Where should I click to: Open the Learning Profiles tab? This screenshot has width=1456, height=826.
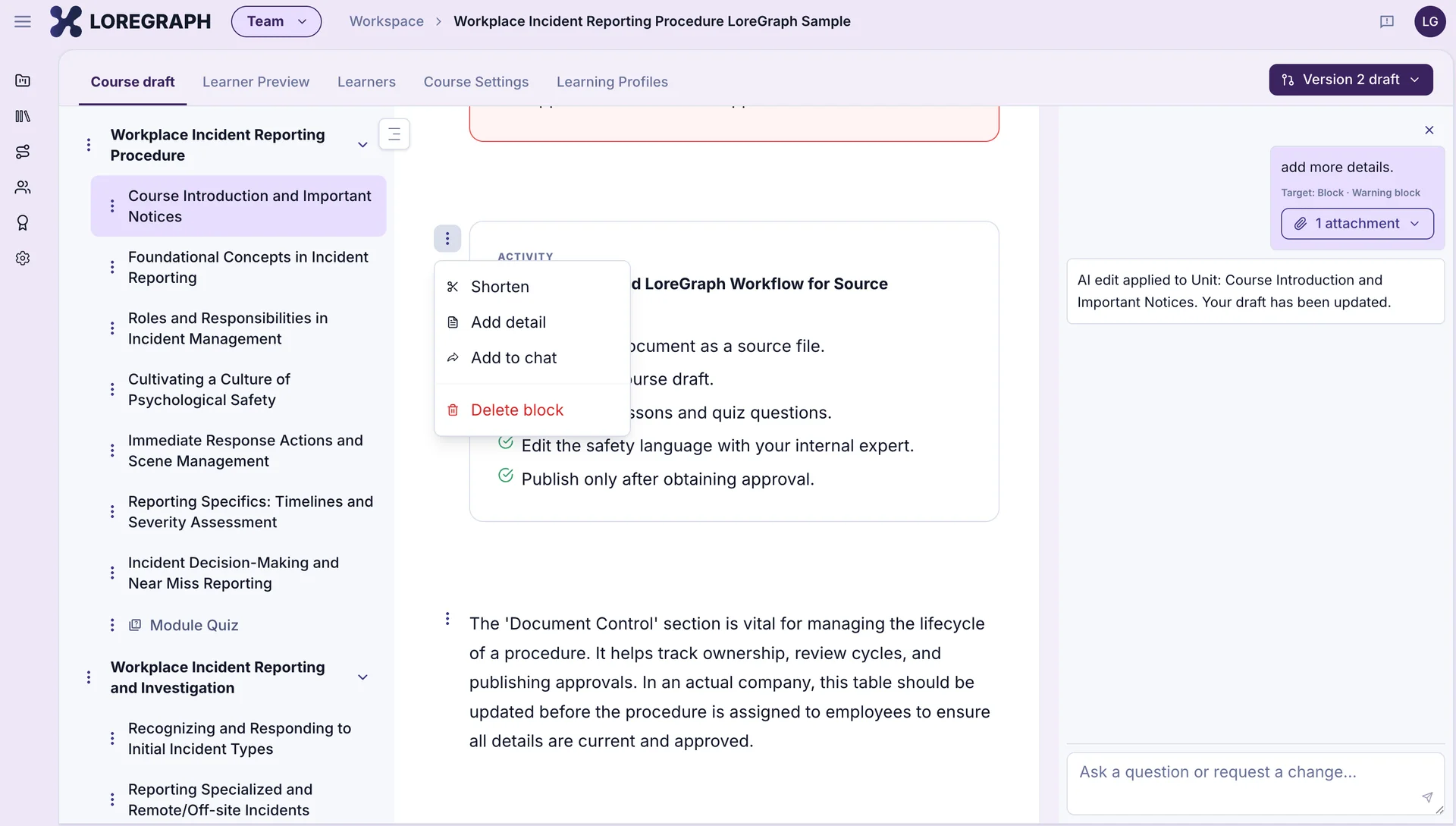click(x=612, y=82)
